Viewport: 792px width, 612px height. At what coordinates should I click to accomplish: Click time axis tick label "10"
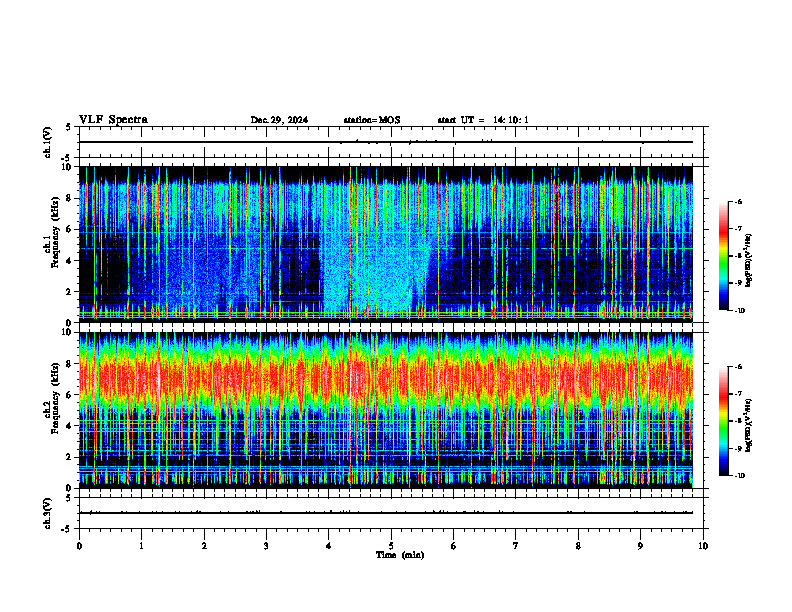click(x=703, y=546)
